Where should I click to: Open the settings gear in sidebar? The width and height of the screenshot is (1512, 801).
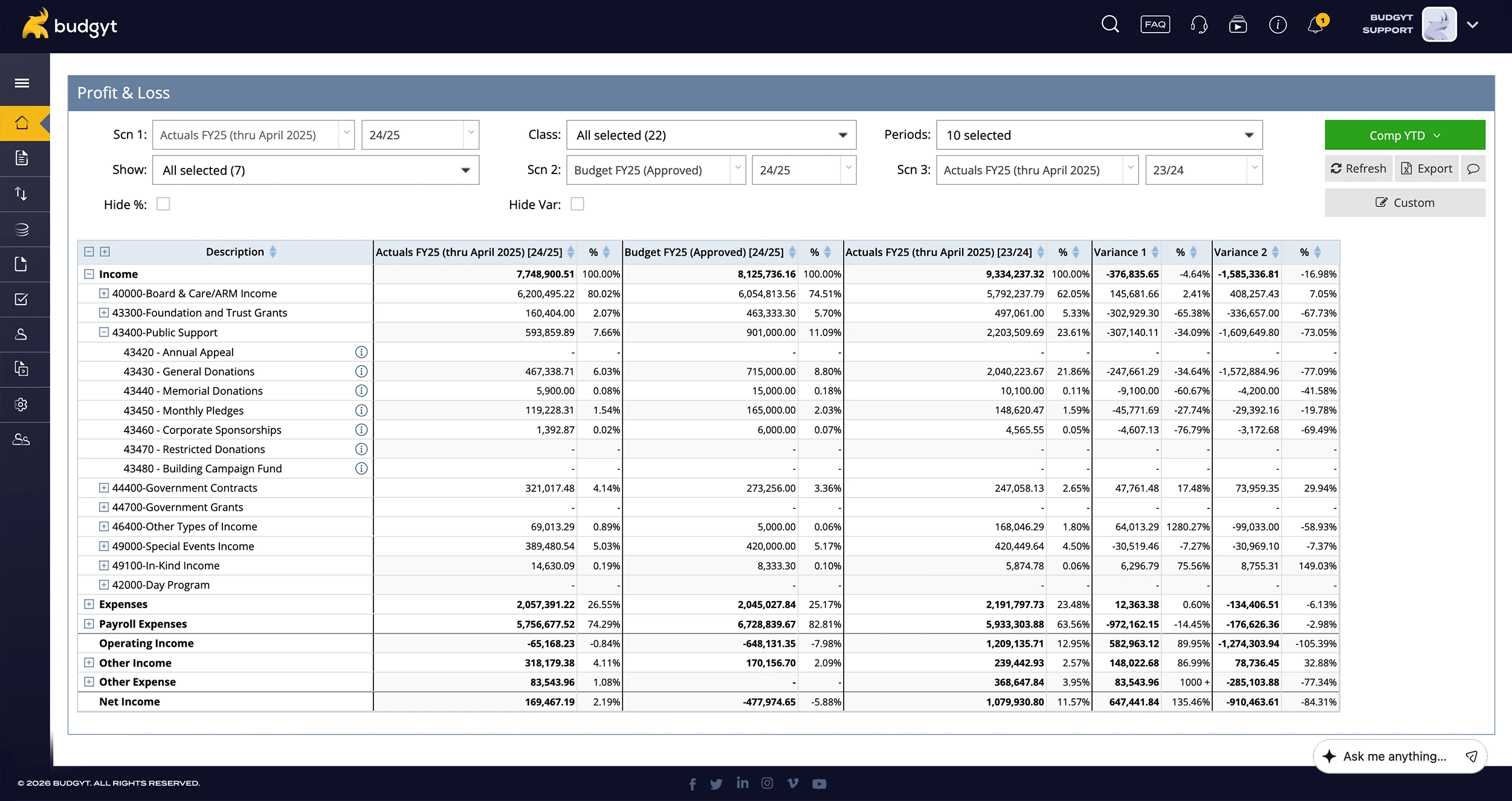point(22,404)
